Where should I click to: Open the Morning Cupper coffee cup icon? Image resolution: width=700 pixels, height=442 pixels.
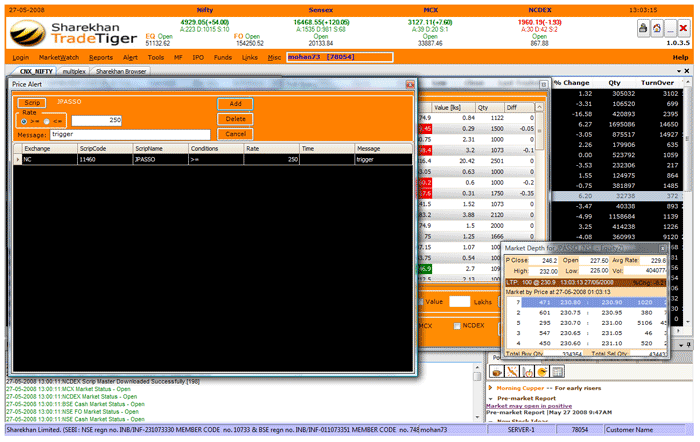pos(496,371)
